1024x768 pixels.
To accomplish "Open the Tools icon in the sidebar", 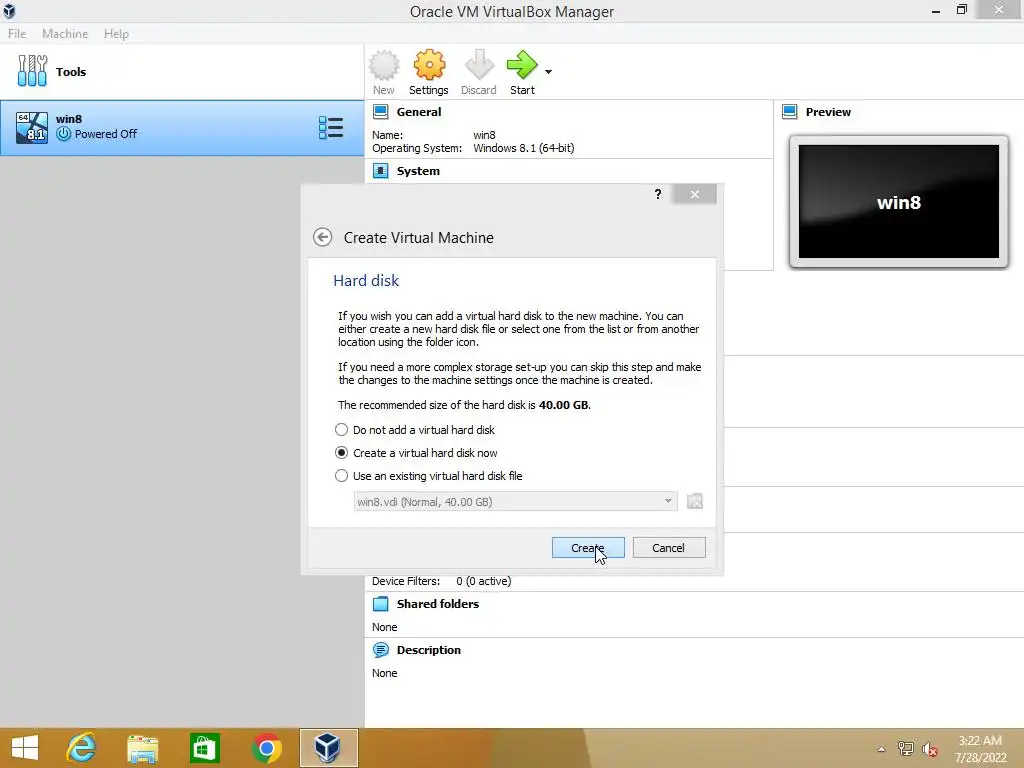I will (x=32, y=71).
